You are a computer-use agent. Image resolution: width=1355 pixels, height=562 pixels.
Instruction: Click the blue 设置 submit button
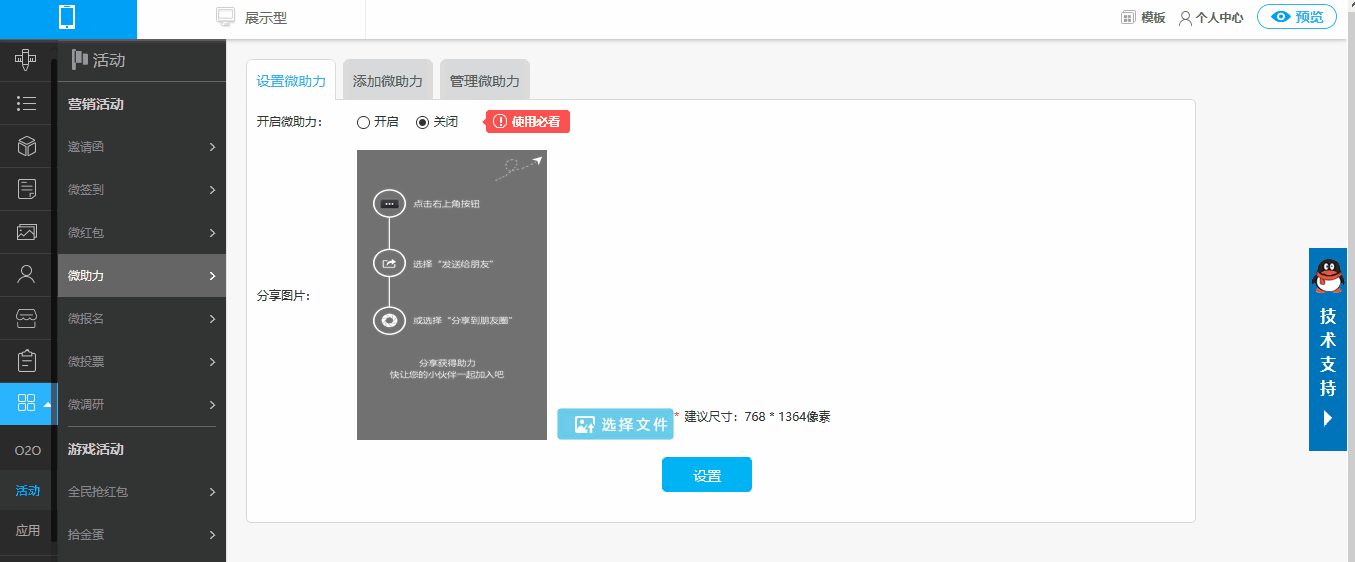tap(706, 475)
